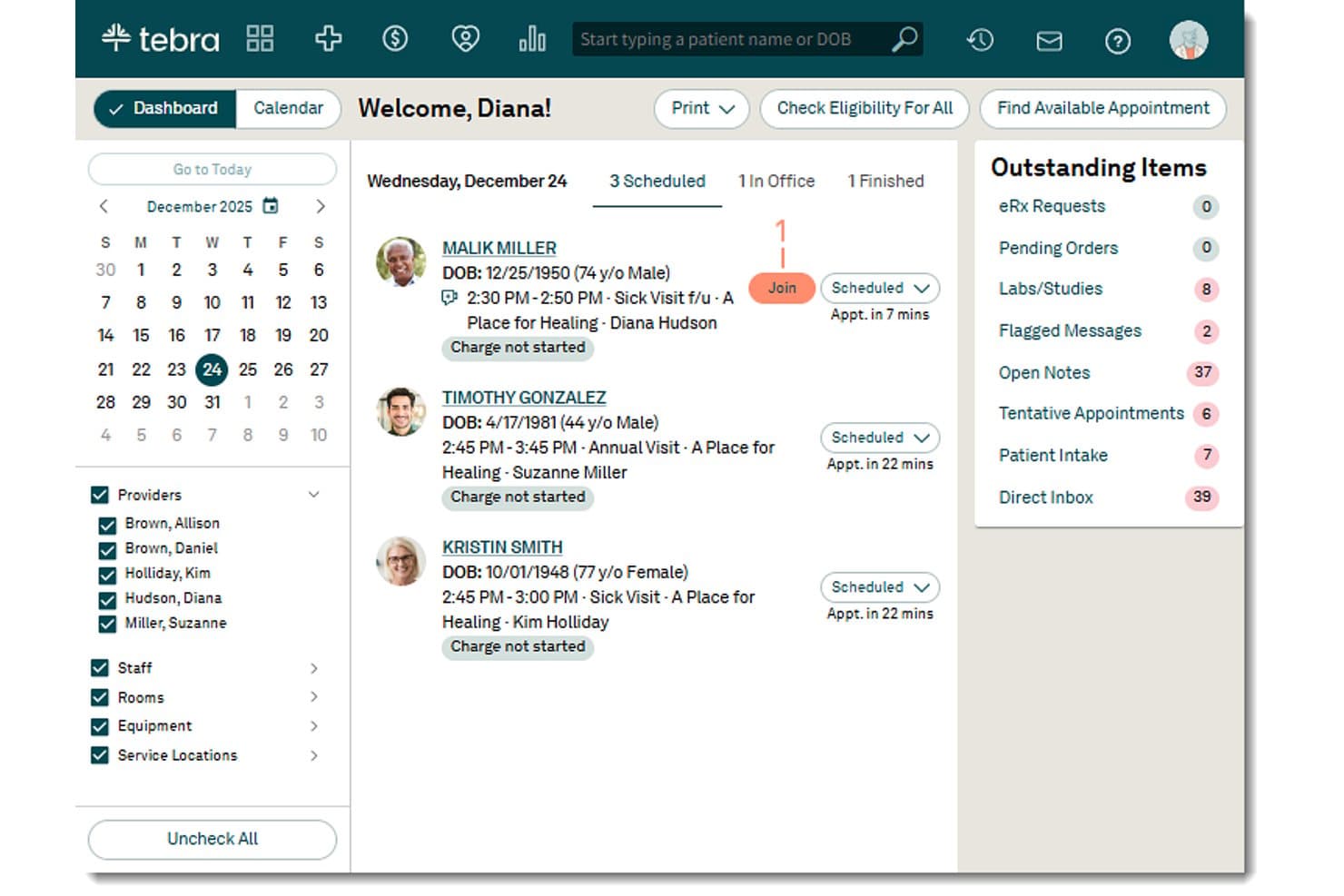
Task: Select December 25 on the calendar
Action: 247,369
